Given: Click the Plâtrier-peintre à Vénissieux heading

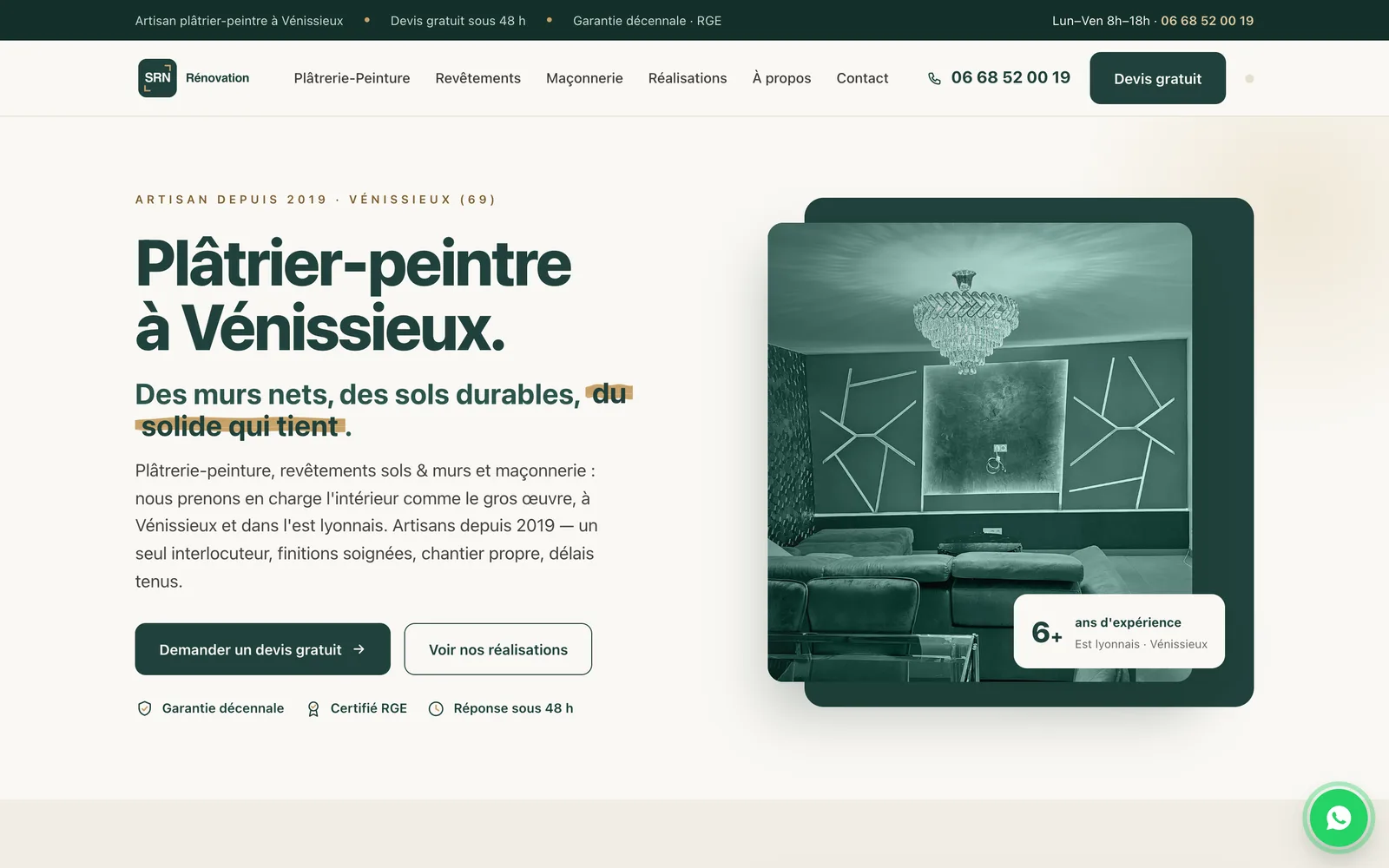Looking at the screenshot, I should 353,296.
